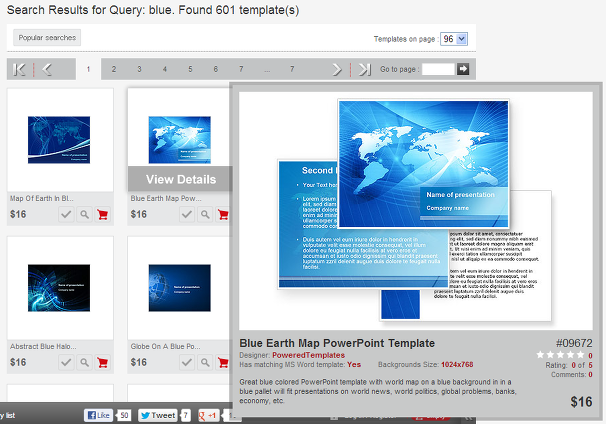This screenshot has height=424, width=606.
Task: Go to first page of results
Action: (x=19, y=70)
